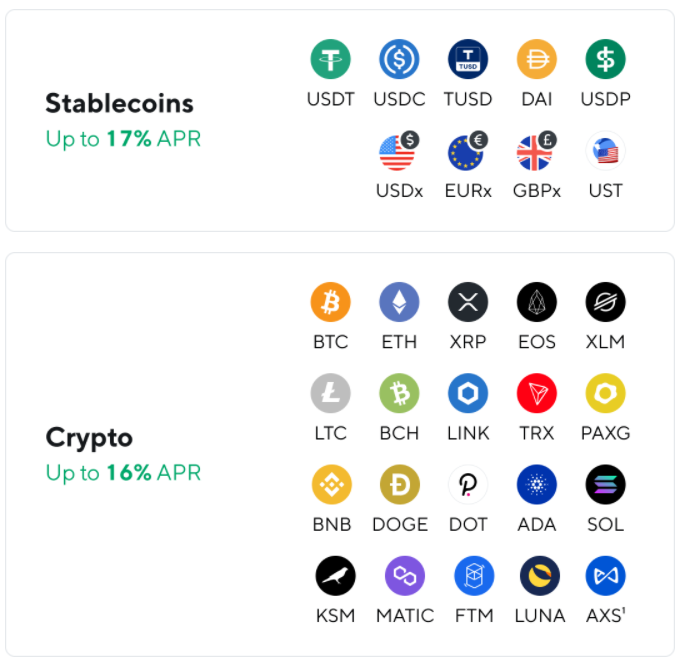Click the USDT Tether icon
This screenshot has height=663, width=686.
click(330, 59)
